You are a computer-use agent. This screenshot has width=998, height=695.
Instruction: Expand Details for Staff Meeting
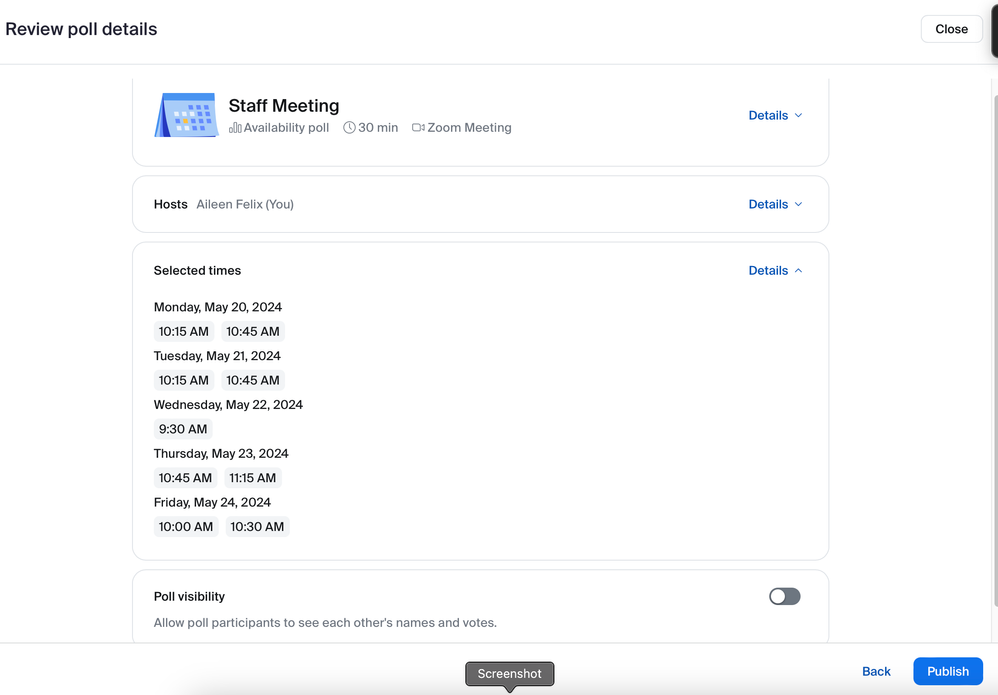(x=775, y=116)
